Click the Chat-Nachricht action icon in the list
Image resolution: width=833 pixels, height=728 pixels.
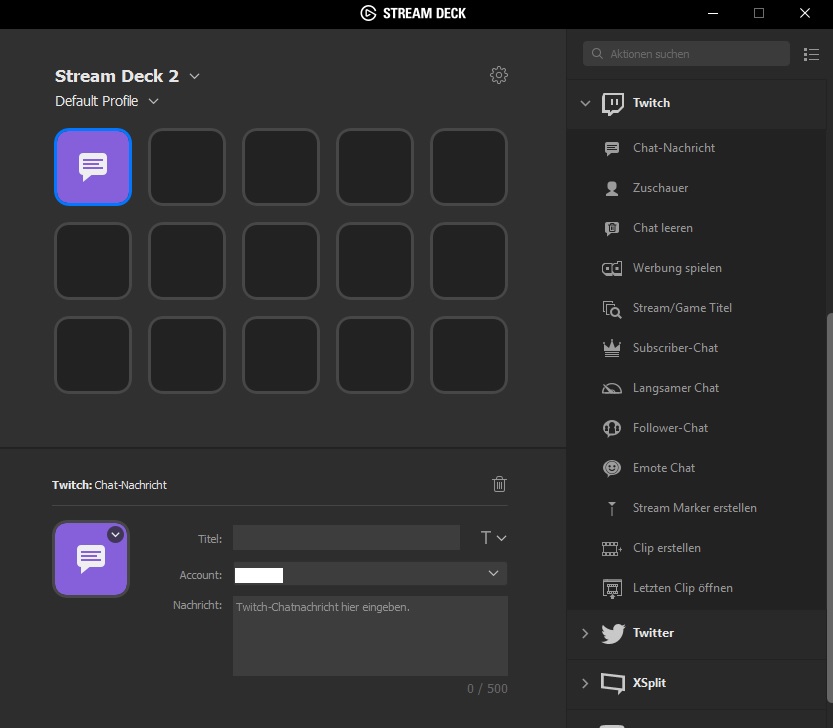pyautogui.click(x=612, y=148)
